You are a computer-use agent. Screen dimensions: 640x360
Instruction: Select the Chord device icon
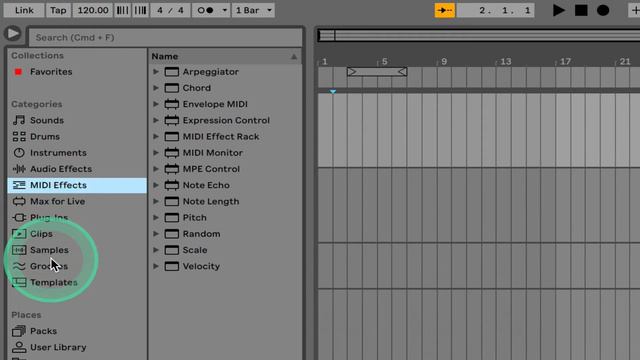(x=171, y=88)
